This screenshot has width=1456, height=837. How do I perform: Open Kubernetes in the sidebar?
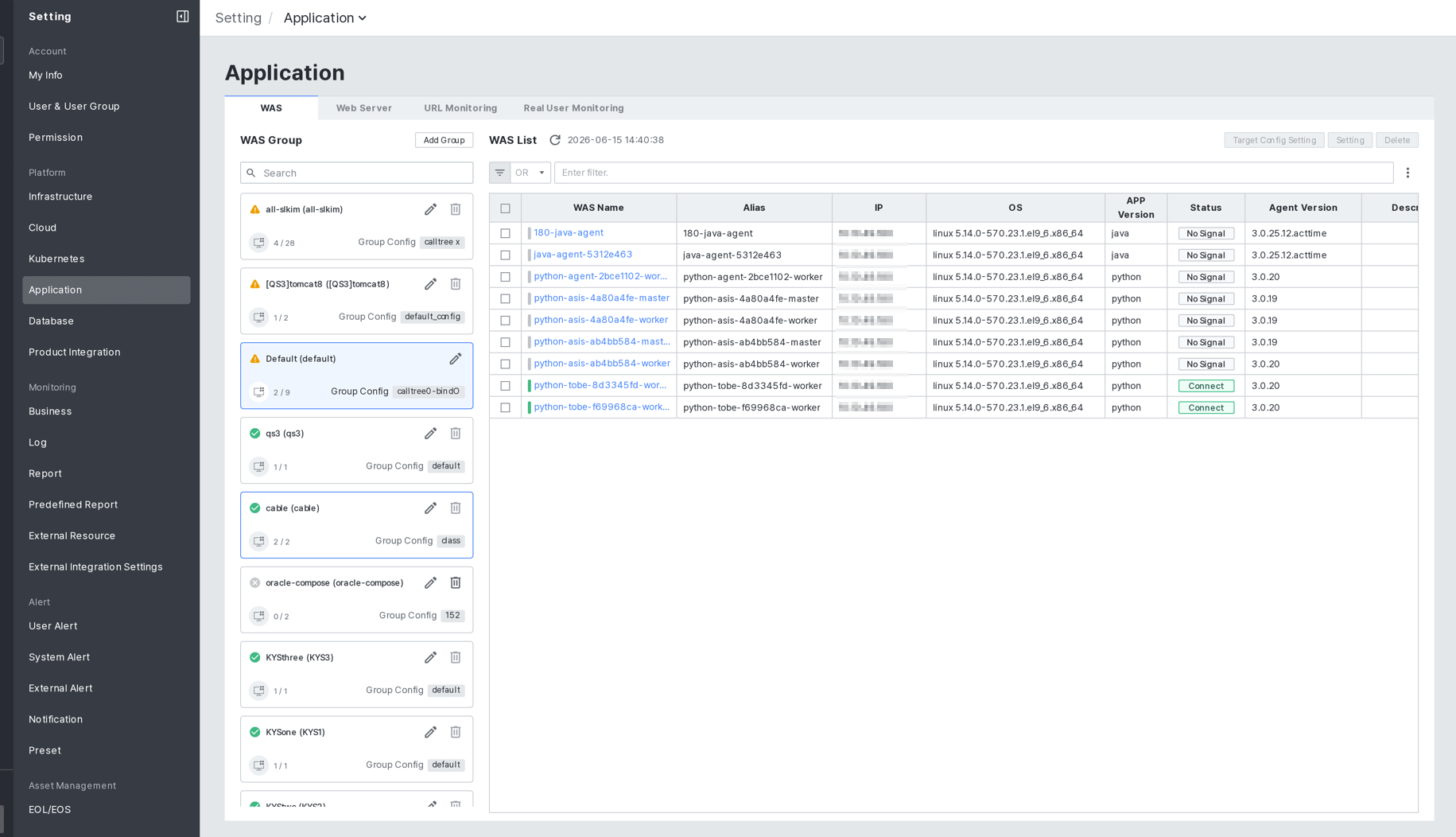(56, 259)
